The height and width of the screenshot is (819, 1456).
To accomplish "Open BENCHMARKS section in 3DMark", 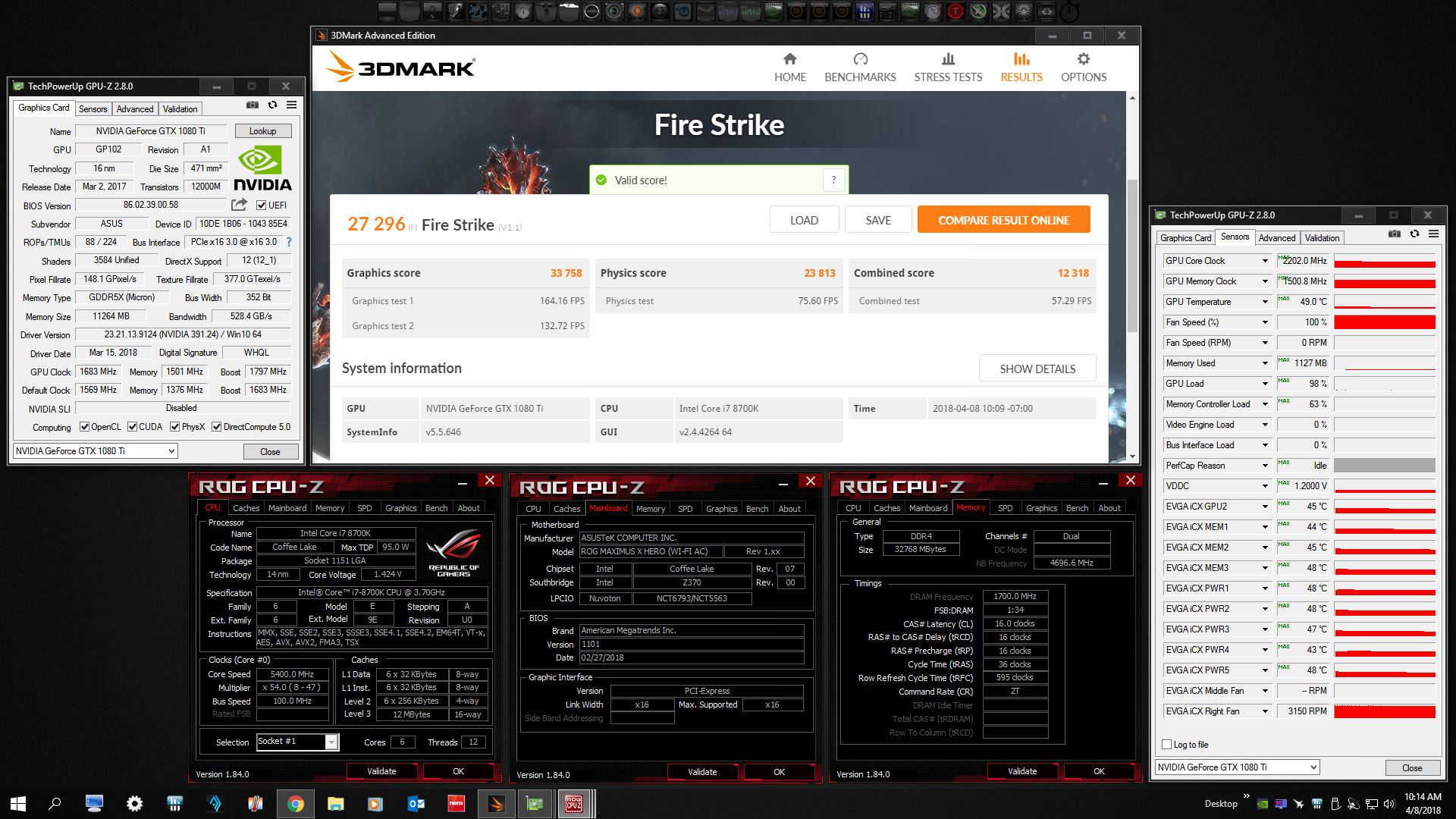I will coord(860,67).
